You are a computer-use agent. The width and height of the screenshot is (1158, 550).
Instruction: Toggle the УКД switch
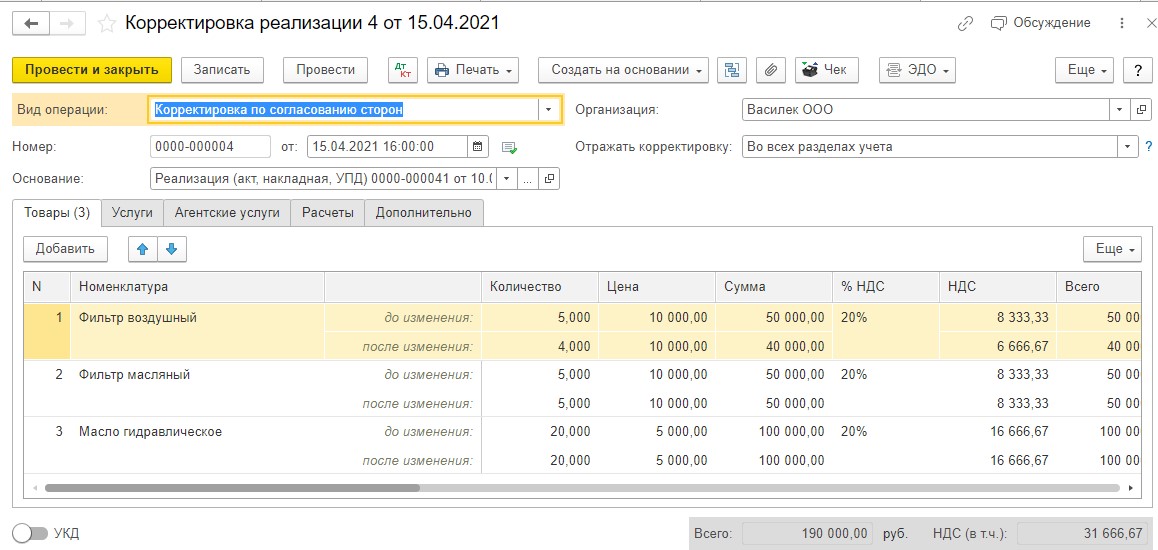[30, 533]
